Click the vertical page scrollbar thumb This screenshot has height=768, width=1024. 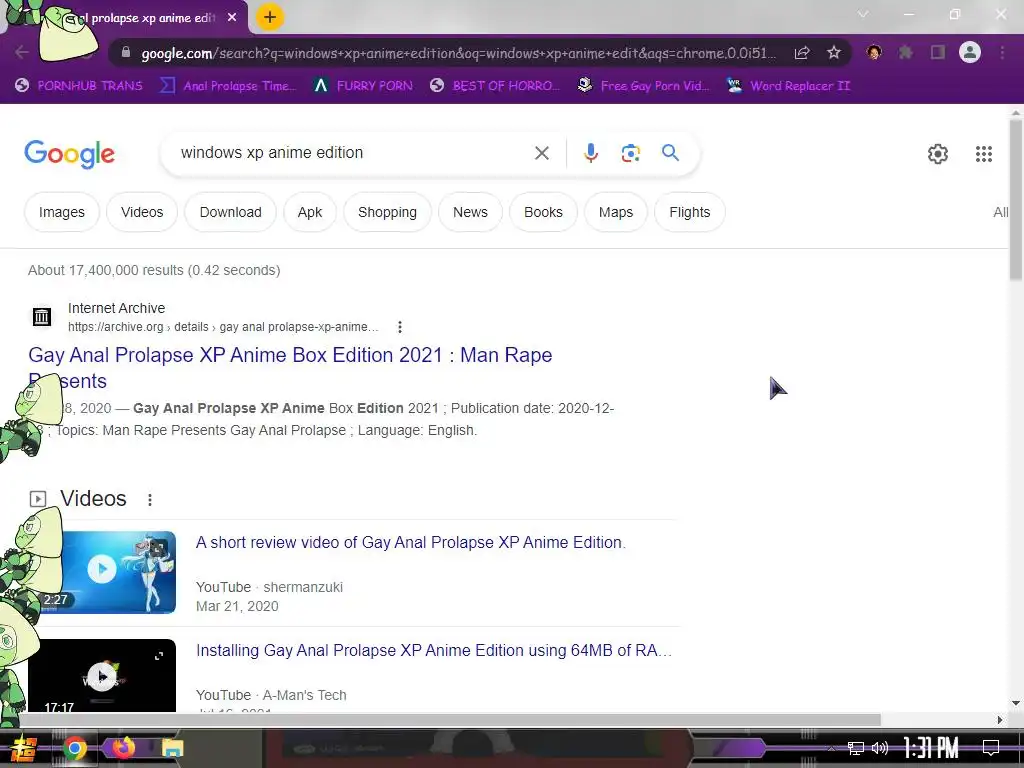1016,200
